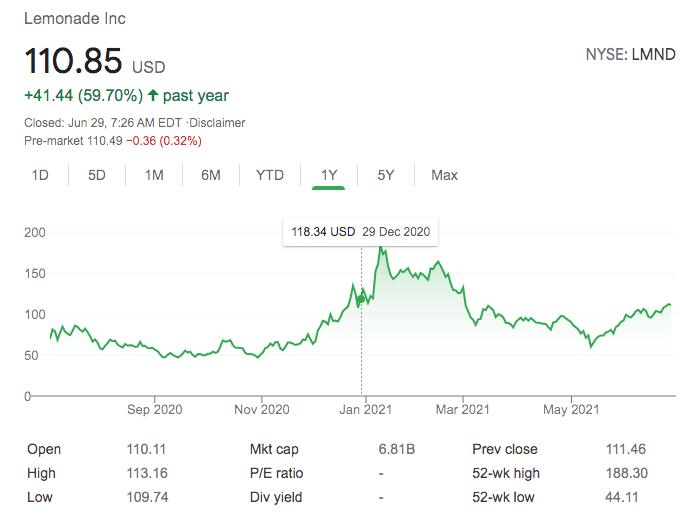
Task: Click the 1Y range tab
Action: [x=329, y=175]
